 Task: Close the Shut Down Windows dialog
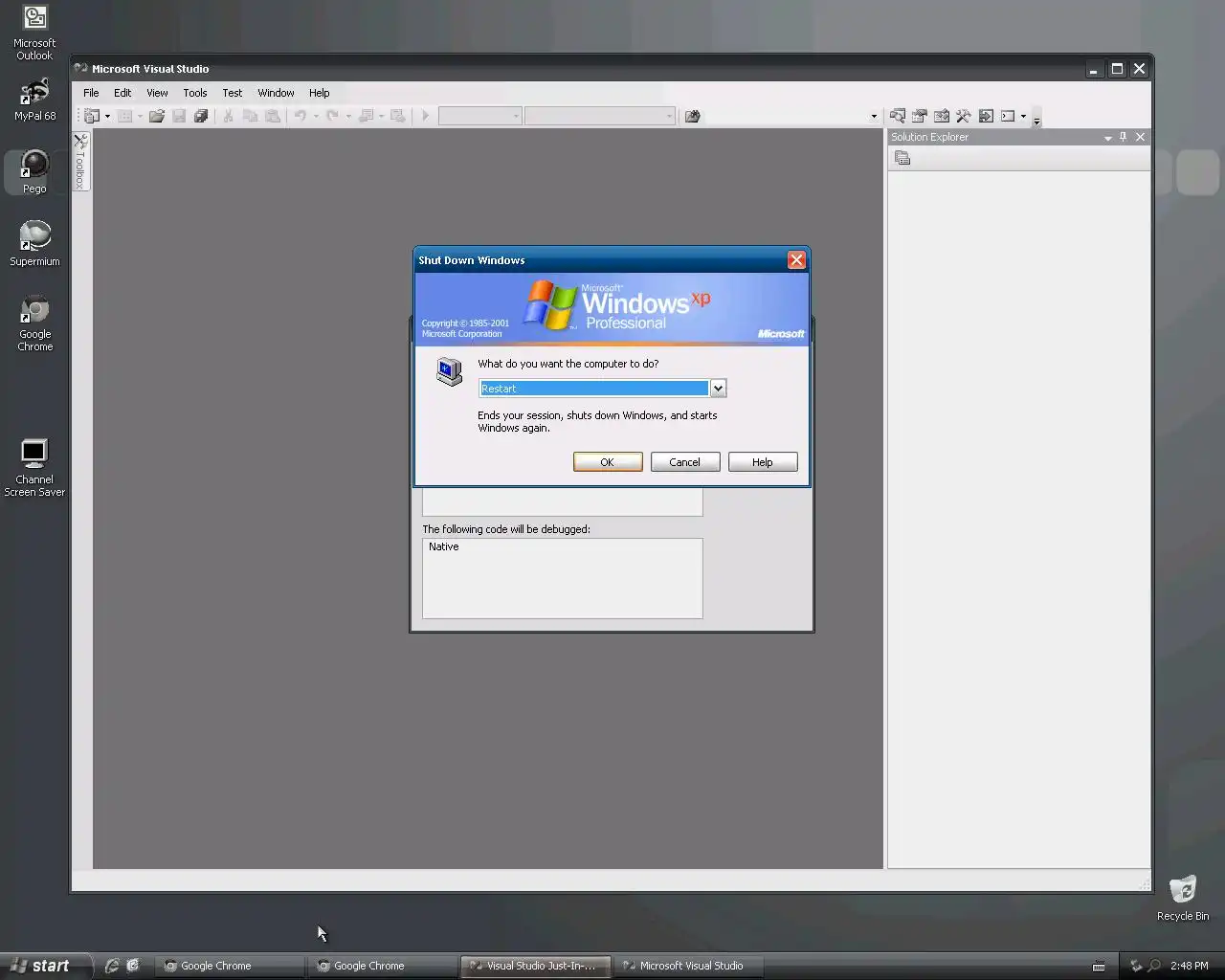(796, 260)
